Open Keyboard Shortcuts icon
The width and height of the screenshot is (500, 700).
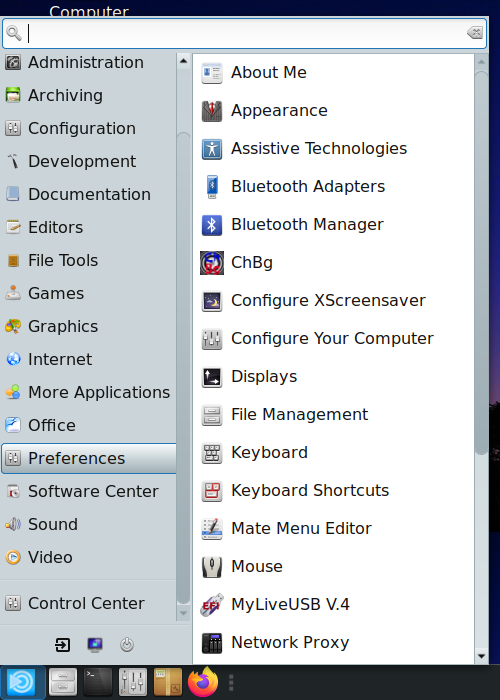(212, 491)
